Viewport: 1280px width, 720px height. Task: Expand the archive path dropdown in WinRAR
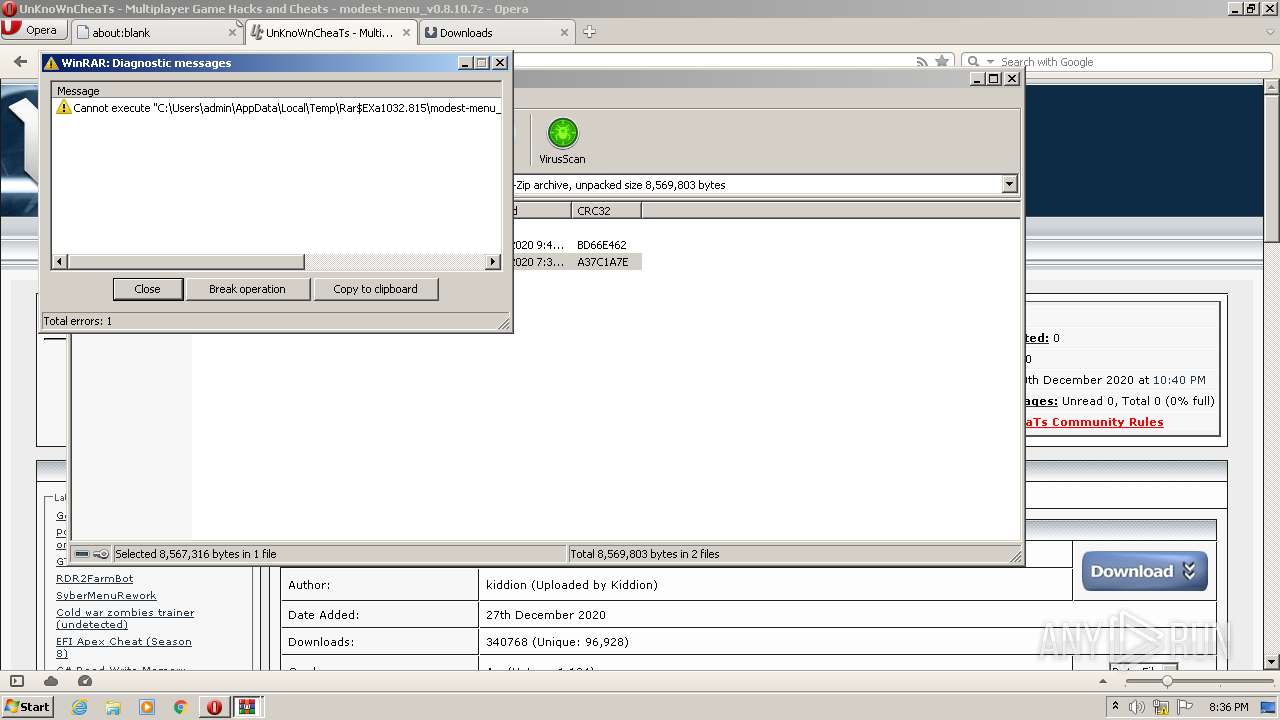[x=1009, y=184]
